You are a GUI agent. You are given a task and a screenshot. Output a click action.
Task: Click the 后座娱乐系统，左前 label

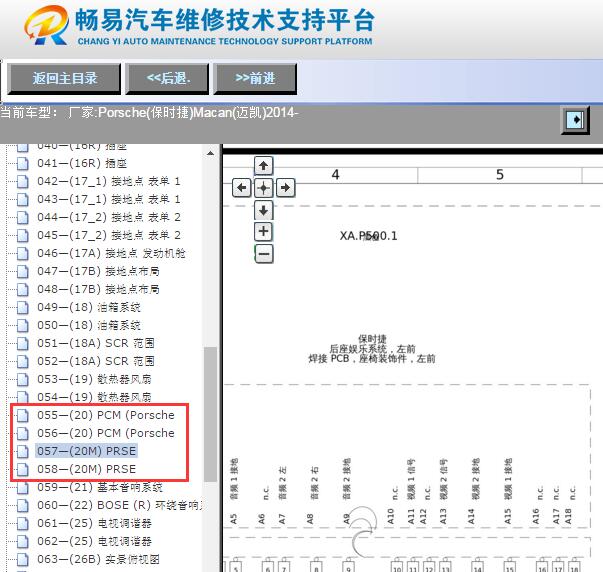click(372, 349)
